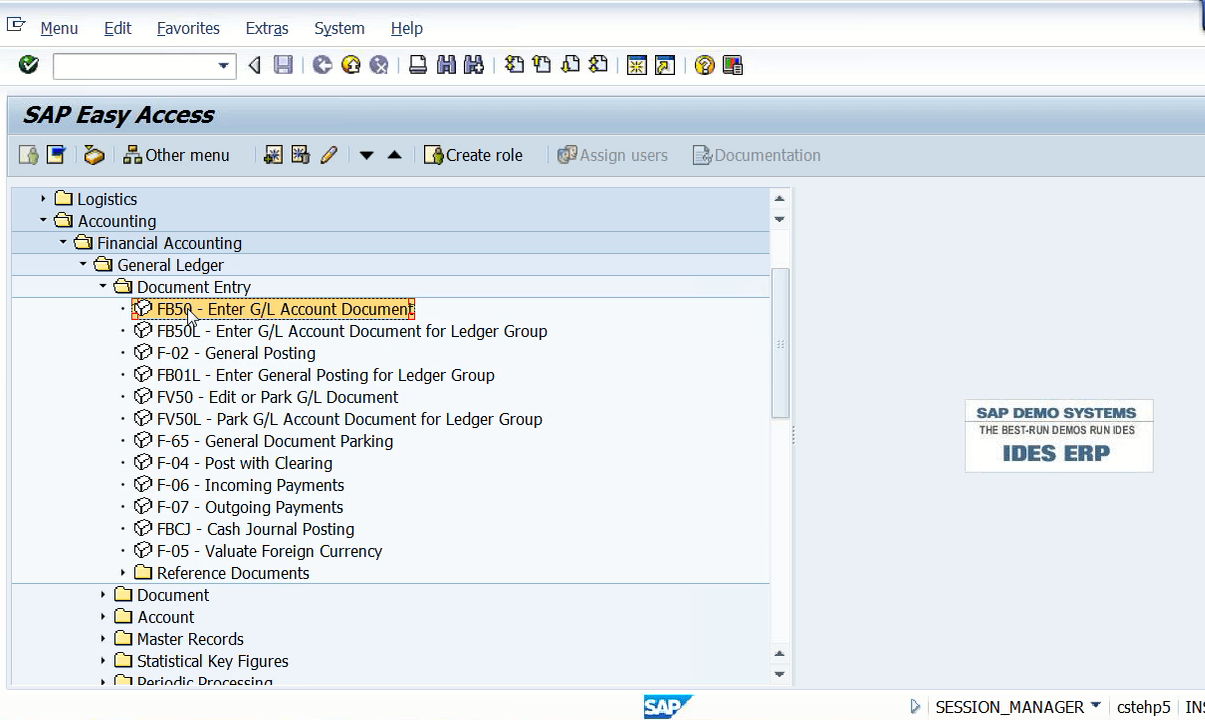
Task: Click the Generate shortcut icon
Action: (x=665, y=65)
